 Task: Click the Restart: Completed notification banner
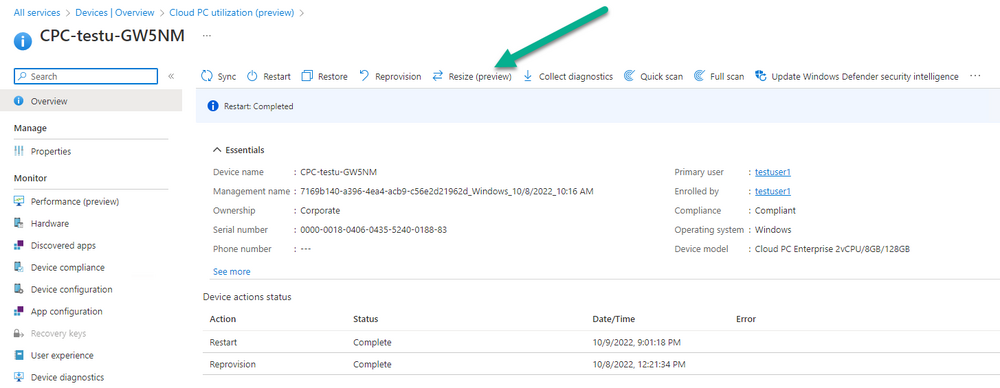click(x=598, y=106)
